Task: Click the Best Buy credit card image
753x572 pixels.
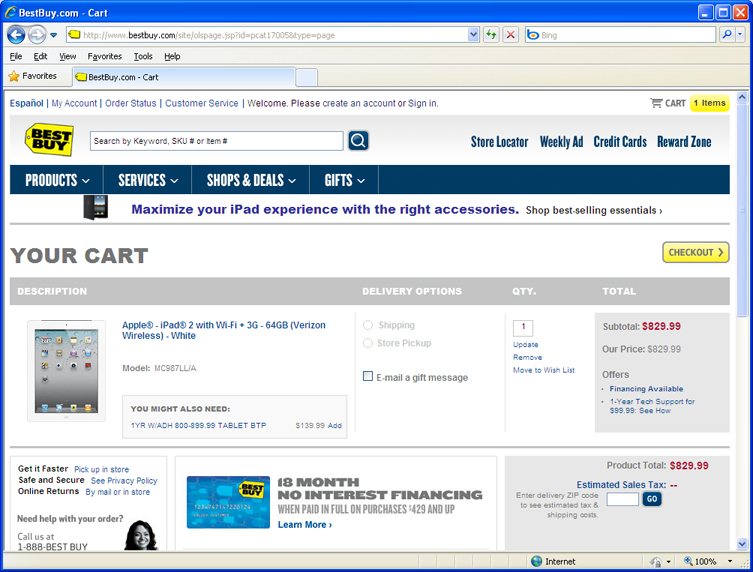Action: [228, 502]
